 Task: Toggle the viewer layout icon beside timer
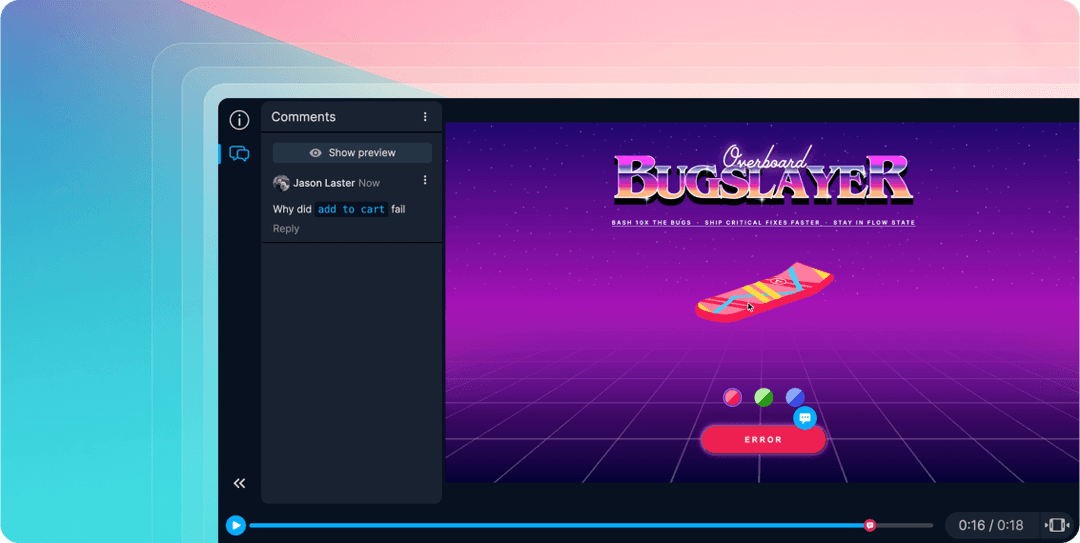pos(1057,525)
